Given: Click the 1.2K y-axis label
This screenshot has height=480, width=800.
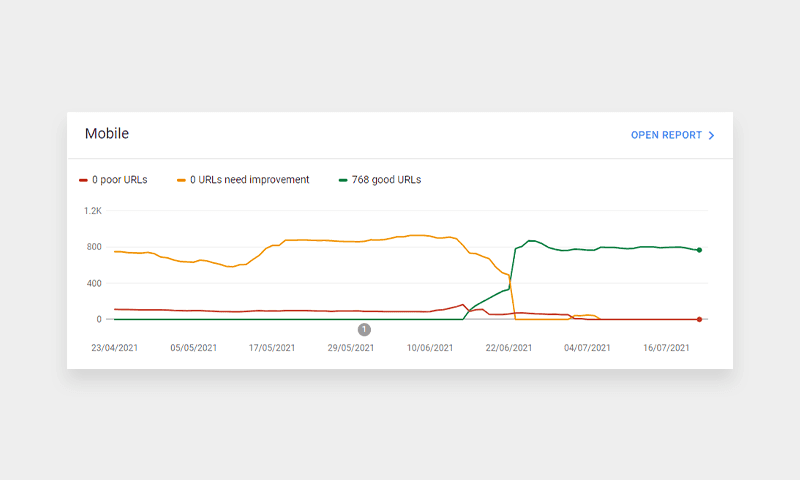Looking at the screenshot, I should click(x=93, y=211).
